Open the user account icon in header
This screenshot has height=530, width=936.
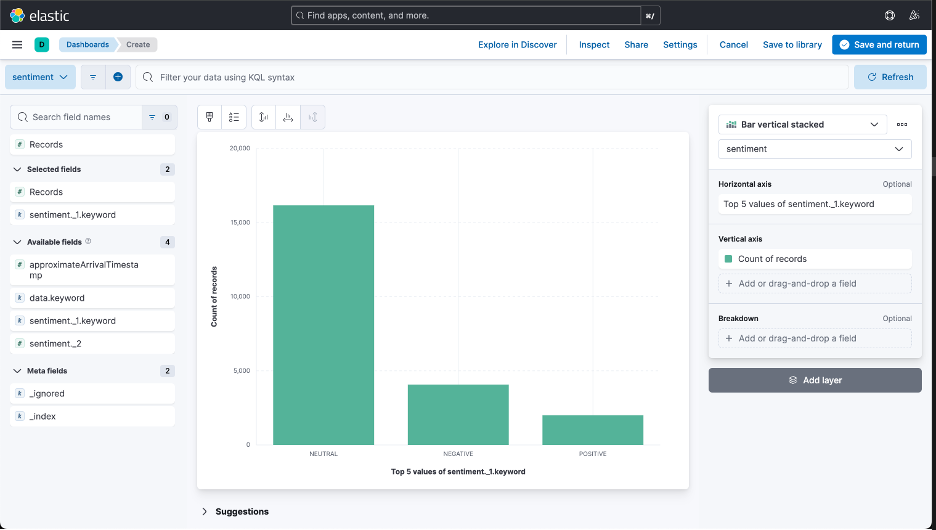coord(914,16)
